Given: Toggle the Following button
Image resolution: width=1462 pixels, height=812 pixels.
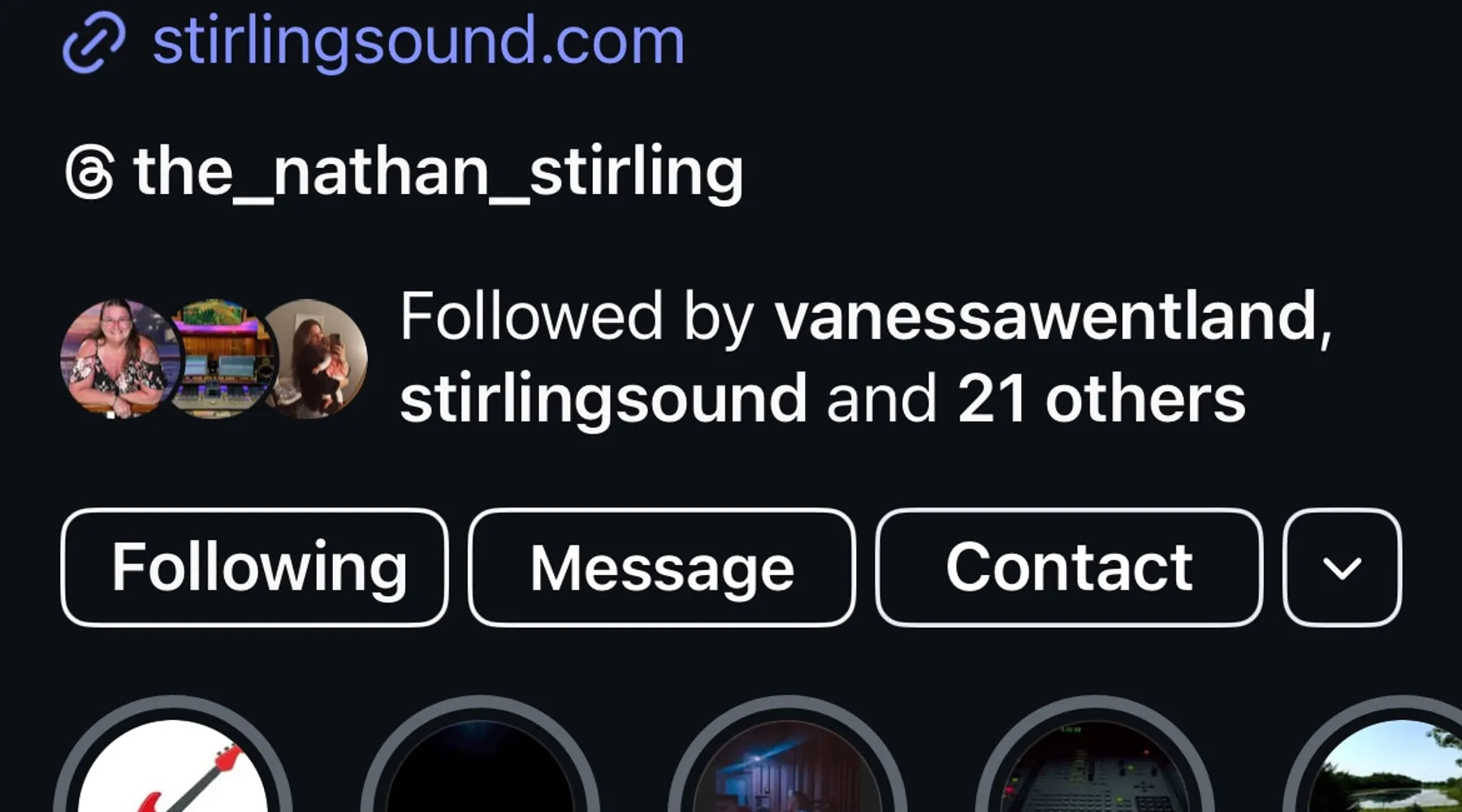Looking at the screenshot, I should [254, 568].
